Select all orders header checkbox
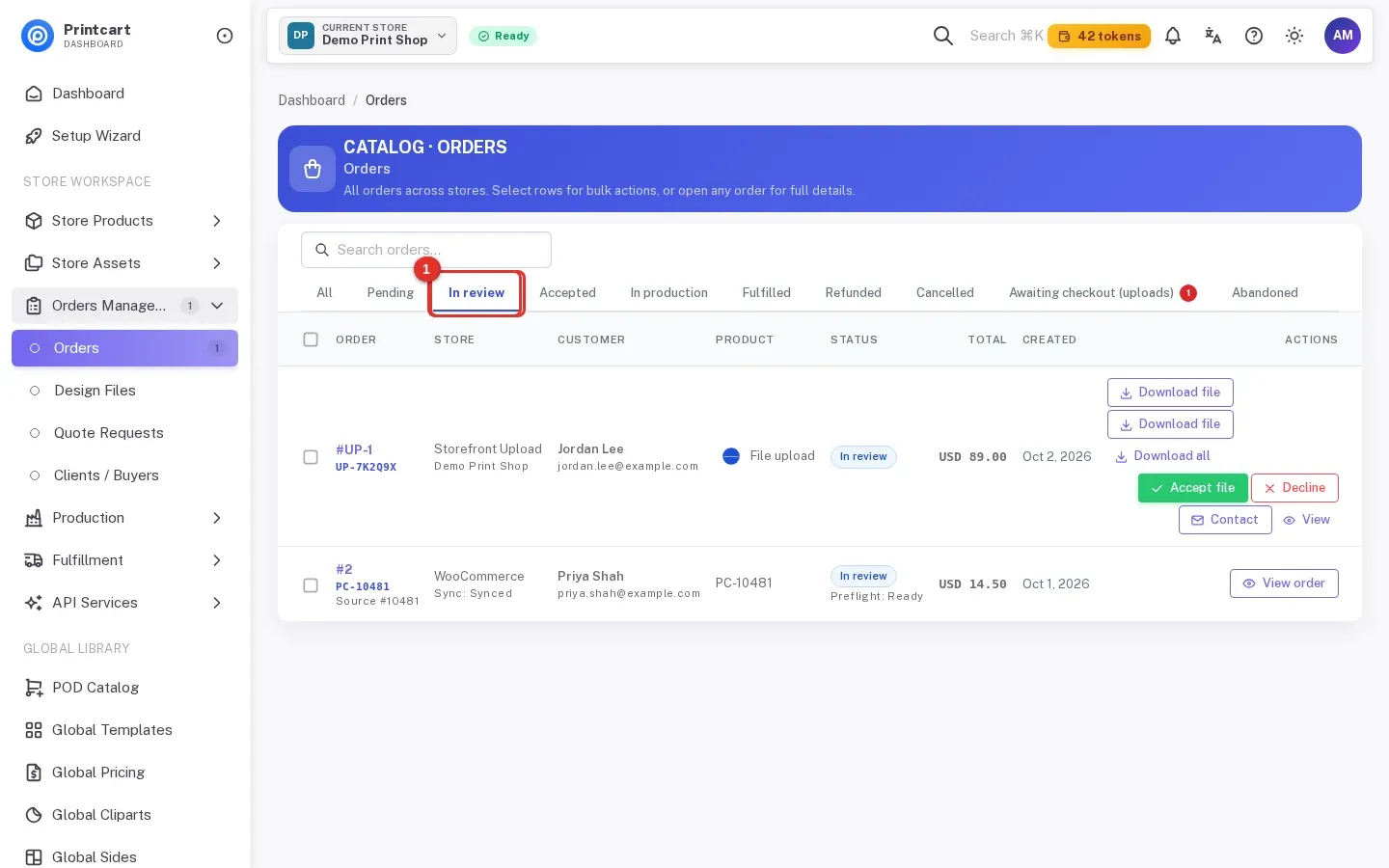The width and height of the screenshot is (1389, 868). pyautogui.click(x=311, y=339)
